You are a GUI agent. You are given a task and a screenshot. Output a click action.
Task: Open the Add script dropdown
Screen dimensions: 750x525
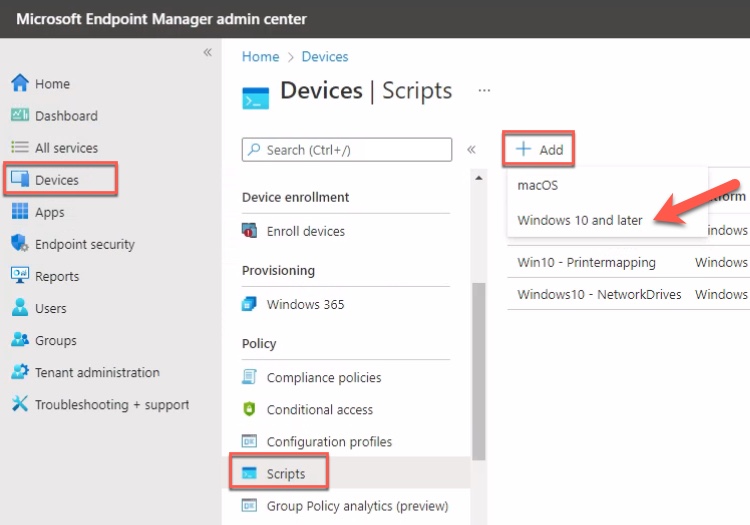tap(539, 149)
